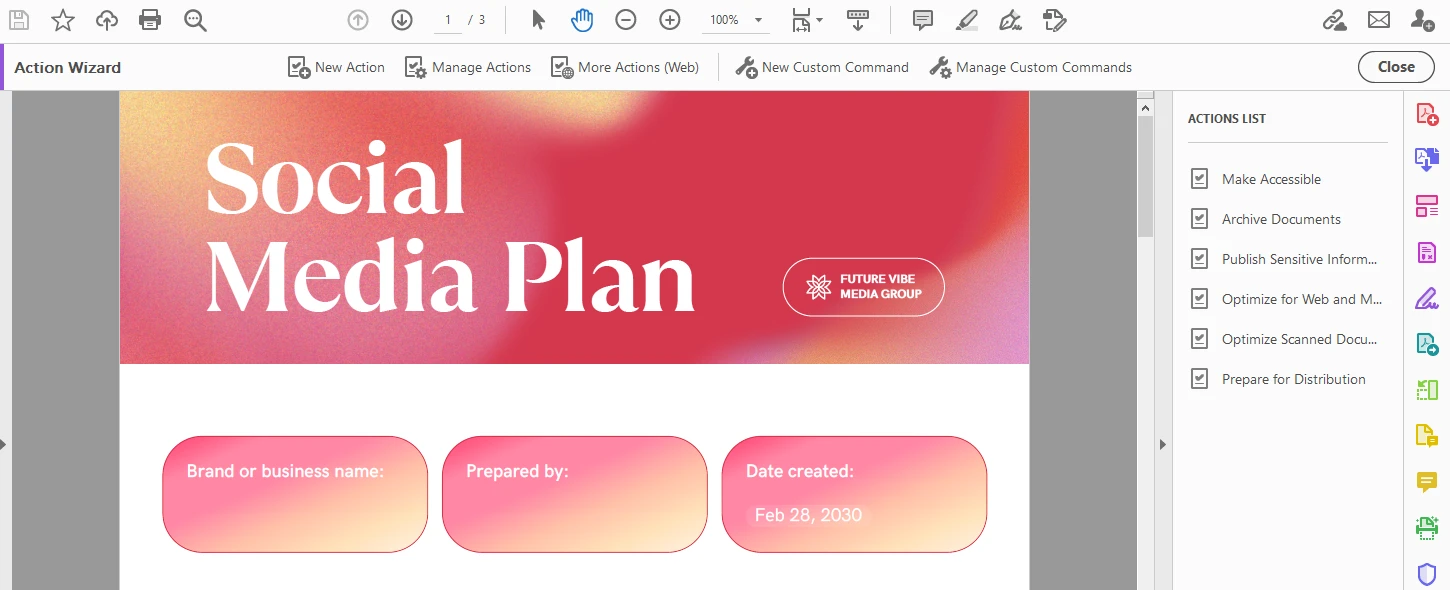Open the green compare pages tool
This screenshot has height=590, width=1450.
[1427, 390]
